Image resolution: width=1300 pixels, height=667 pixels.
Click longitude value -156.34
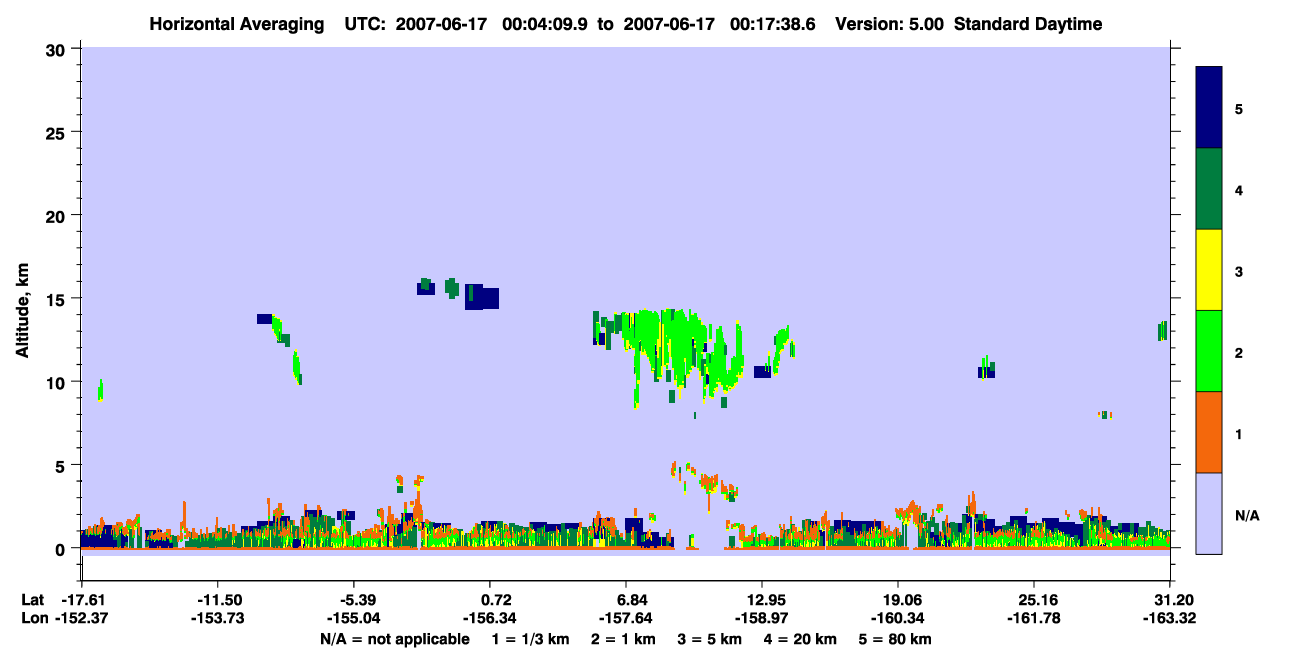[490, 619]
